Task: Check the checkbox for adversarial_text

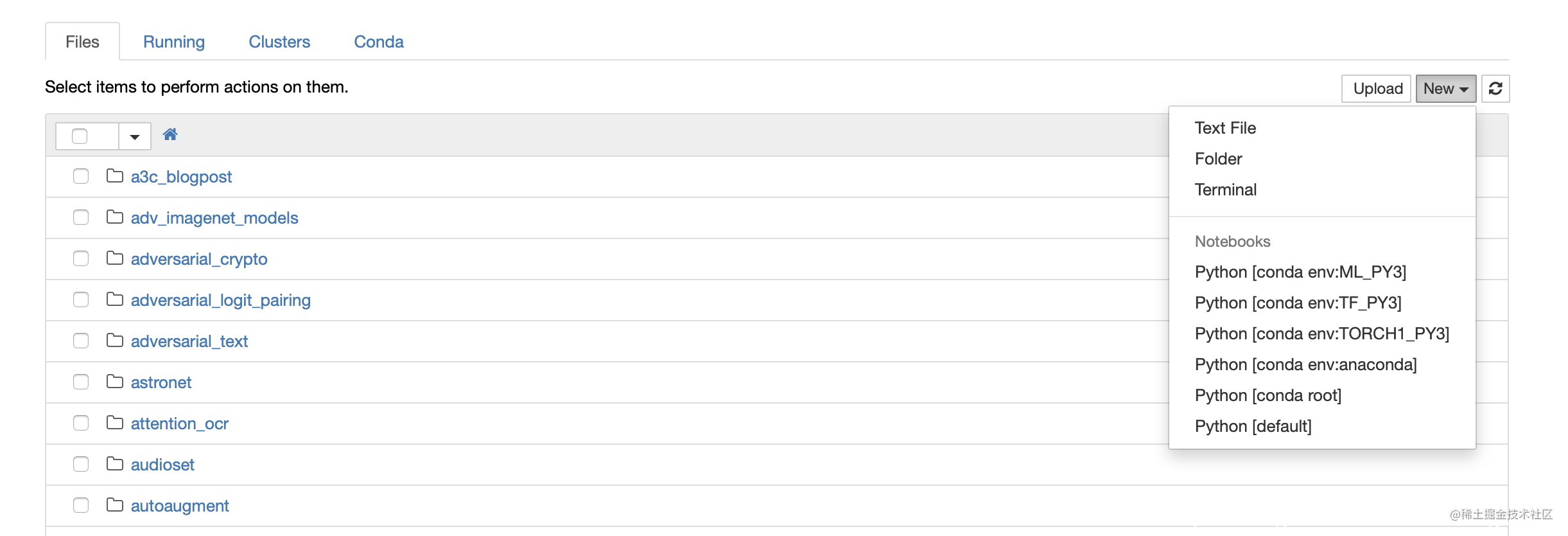Action: [80, 340]
